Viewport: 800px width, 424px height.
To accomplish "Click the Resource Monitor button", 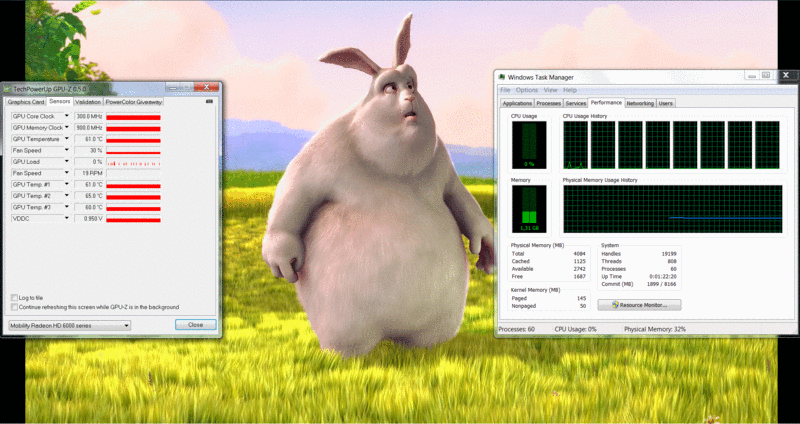I will click(x=639, y=305).
